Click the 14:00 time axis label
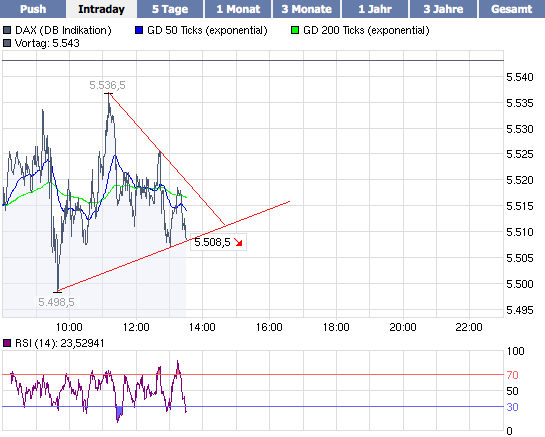 point(202,327)
